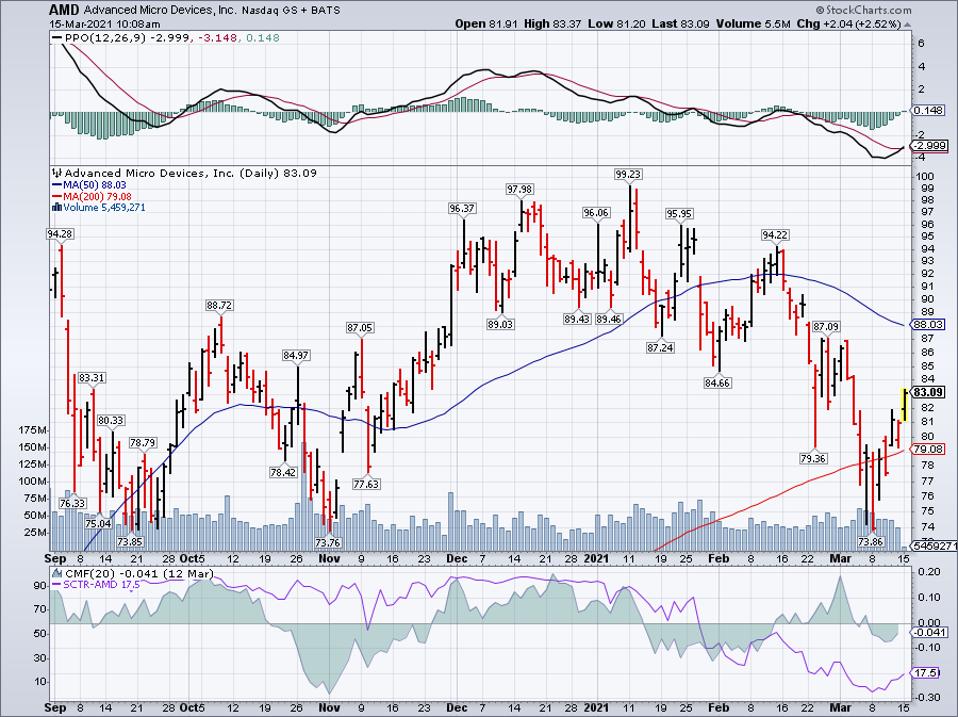Click the last price 83.09 axis tag
The height and width of the screenshot is (717, 958).
tap(927, 392)
